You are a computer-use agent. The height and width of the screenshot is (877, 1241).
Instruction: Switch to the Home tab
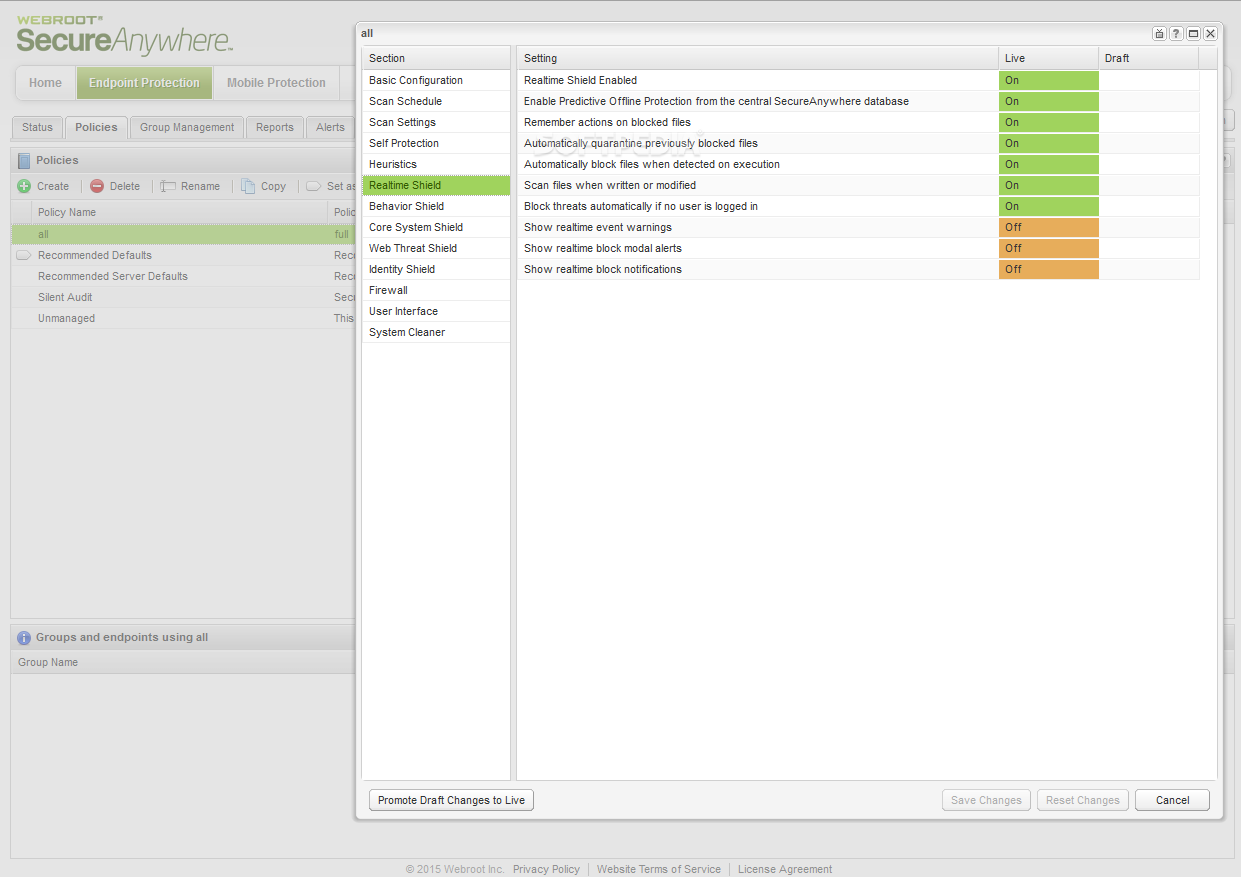[x=45, y=83]
